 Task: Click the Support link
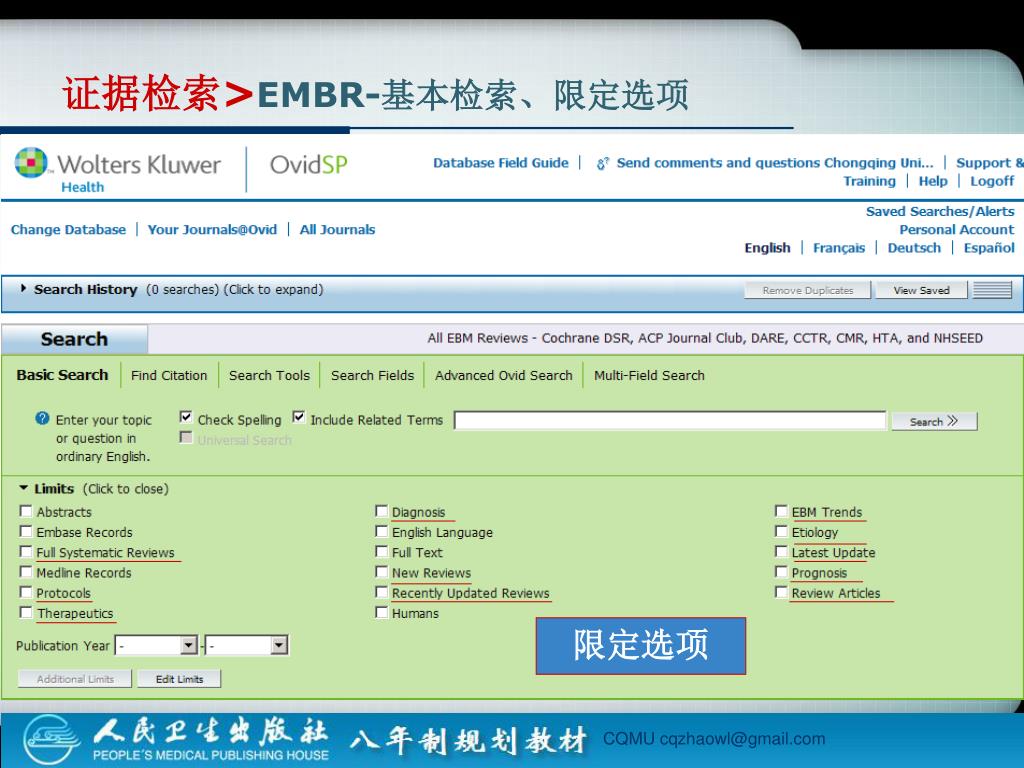(x=989, y=163)
